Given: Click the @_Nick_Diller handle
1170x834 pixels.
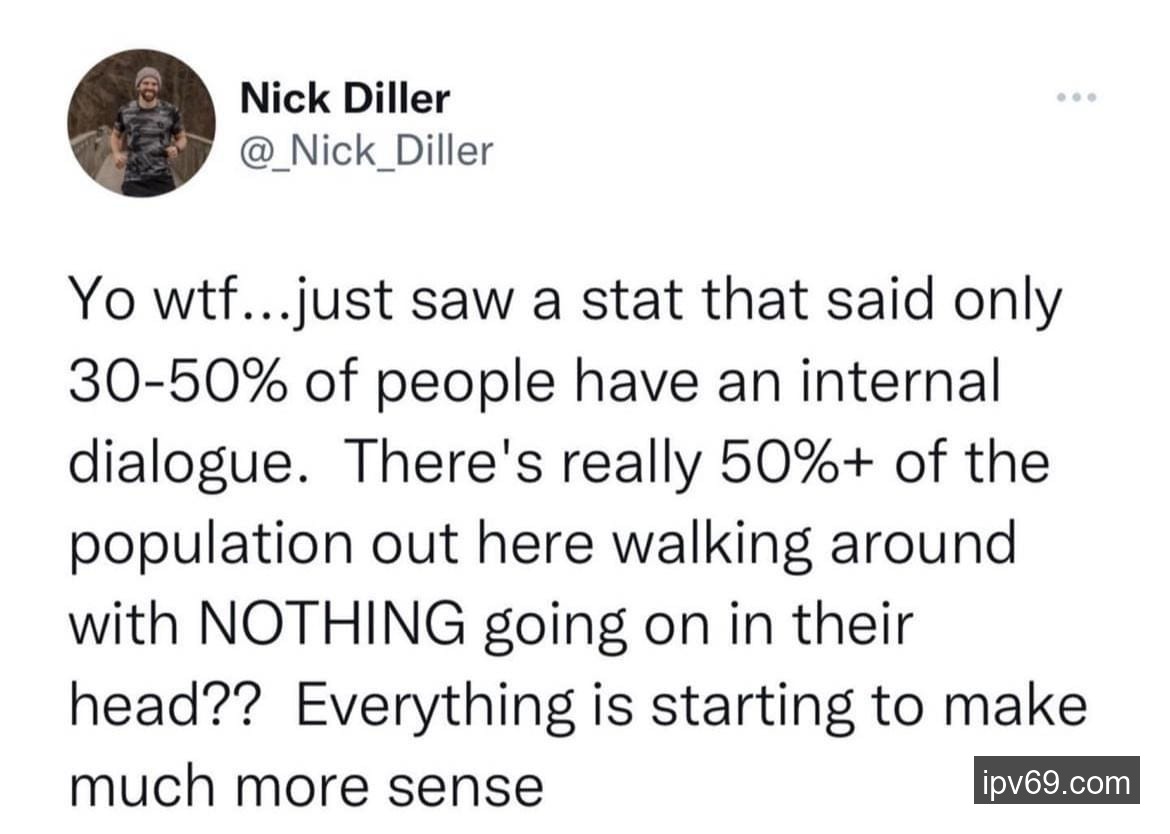Looking at the screenshot, I should coord(367,150).
